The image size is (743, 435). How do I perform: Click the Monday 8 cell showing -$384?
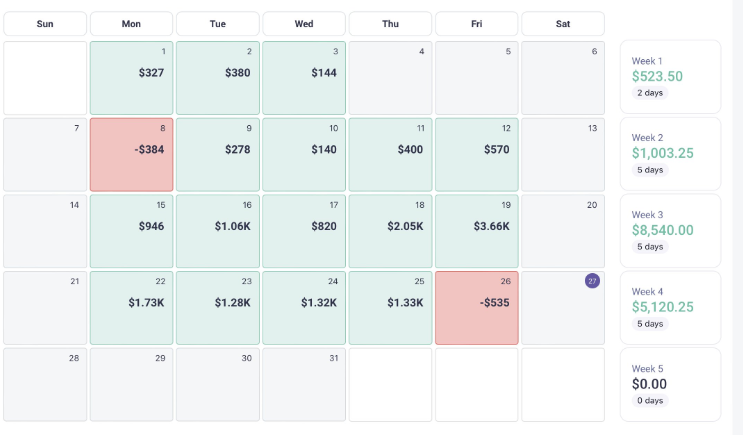131,155
